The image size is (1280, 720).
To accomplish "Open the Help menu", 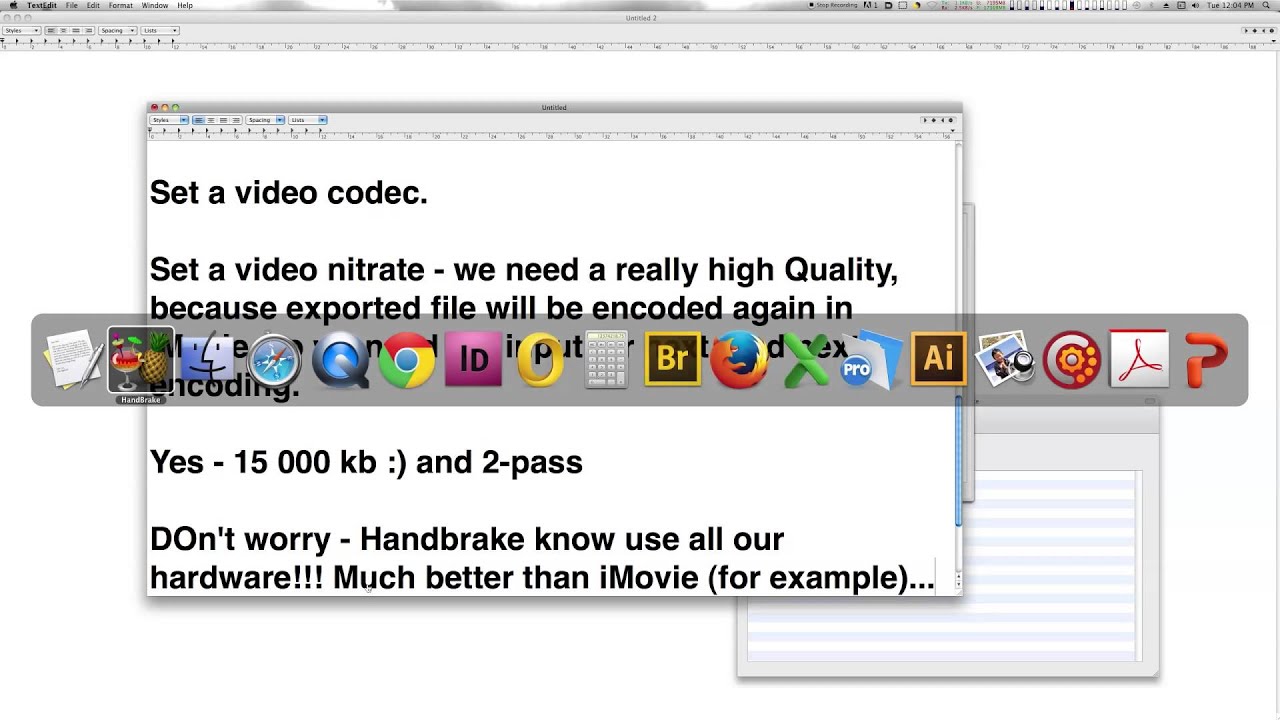I will click(185, 5).
